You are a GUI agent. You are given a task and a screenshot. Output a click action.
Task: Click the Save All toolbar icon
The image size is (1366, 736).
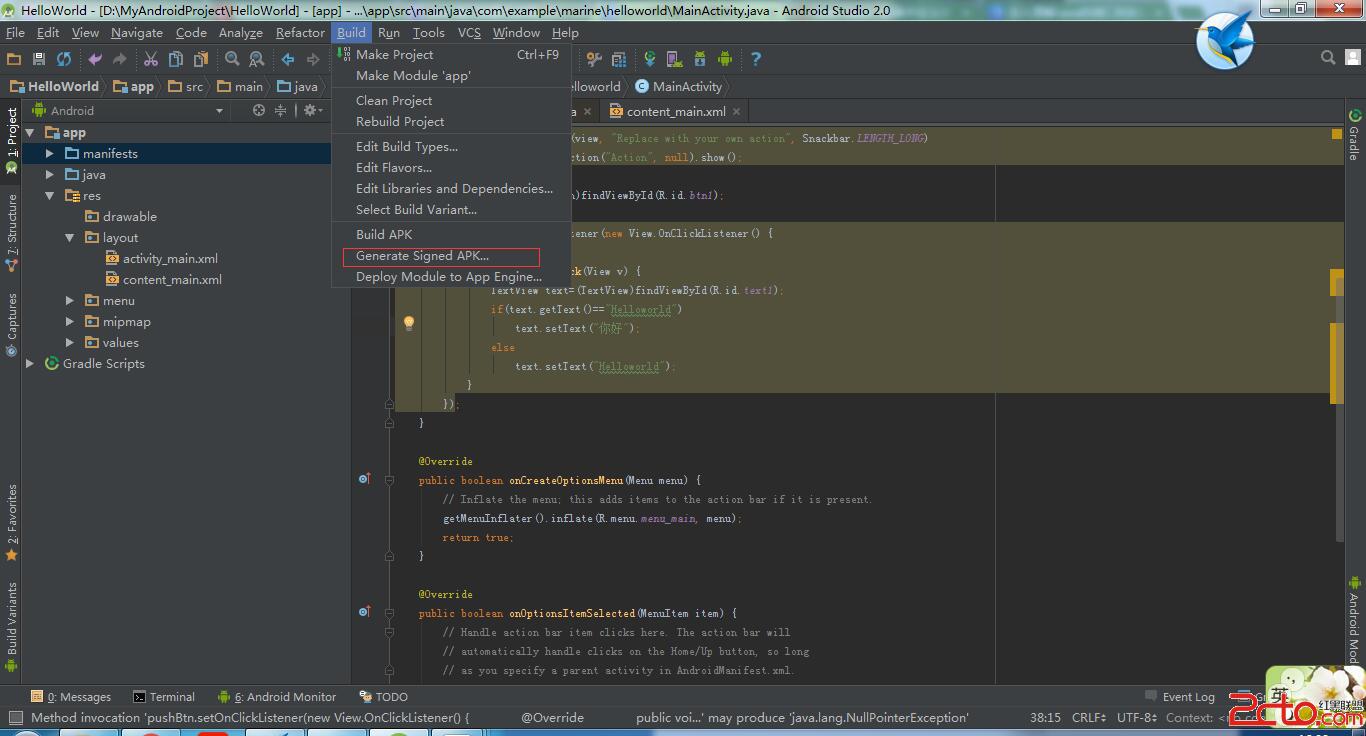(39, 59)
